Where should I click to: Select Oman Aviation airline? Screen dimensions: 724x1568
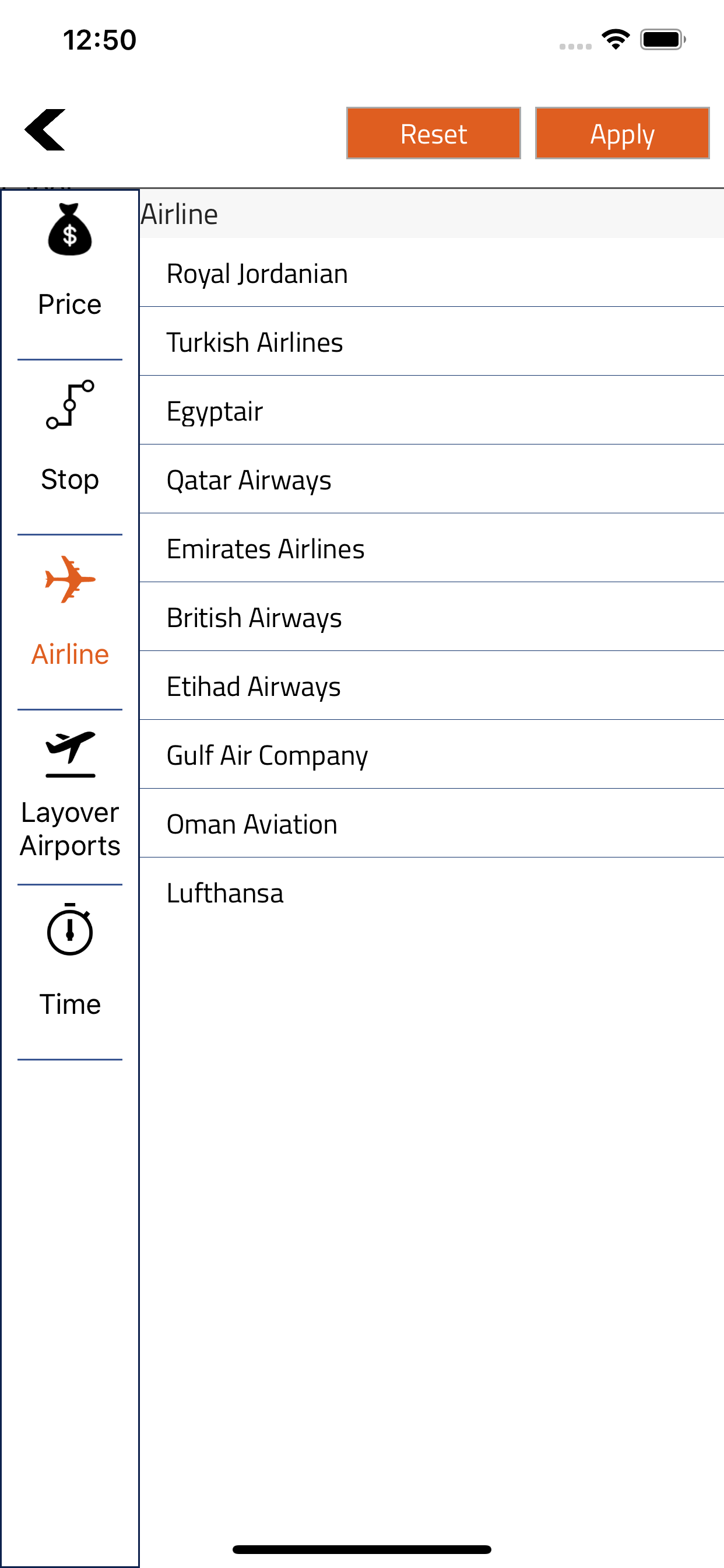tap(431, 823)
